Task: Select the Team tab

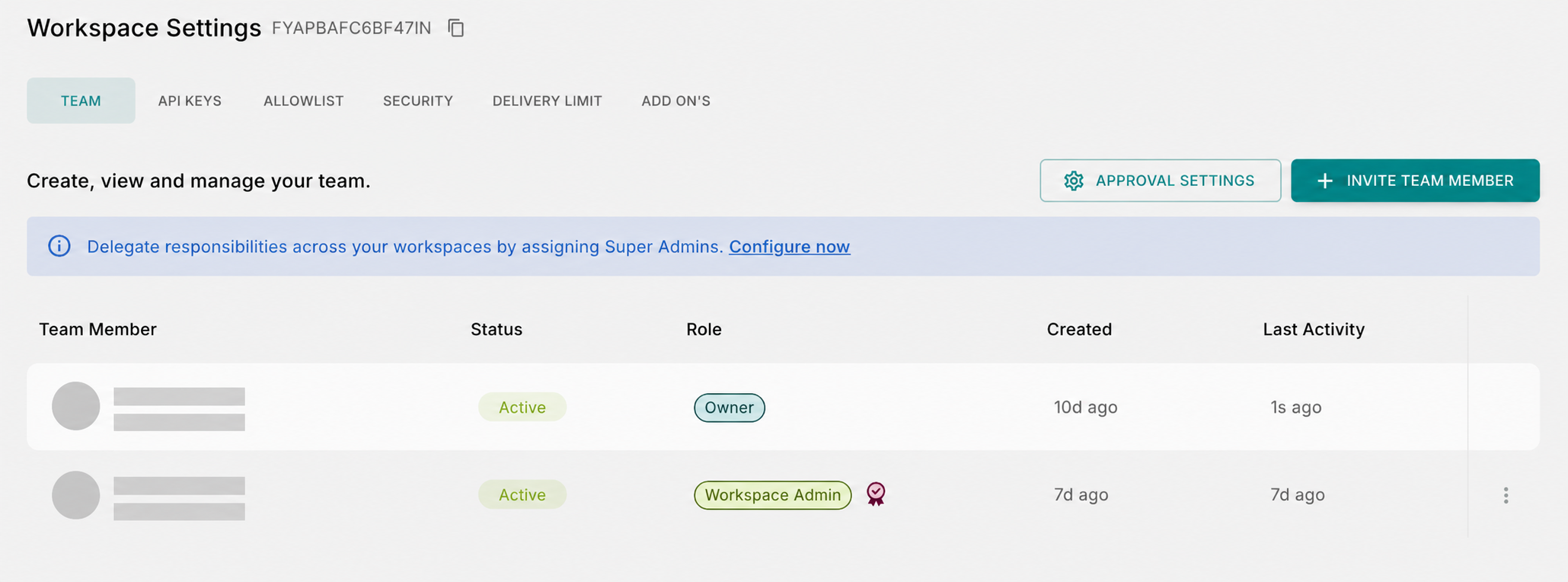Action: point(81,101)
